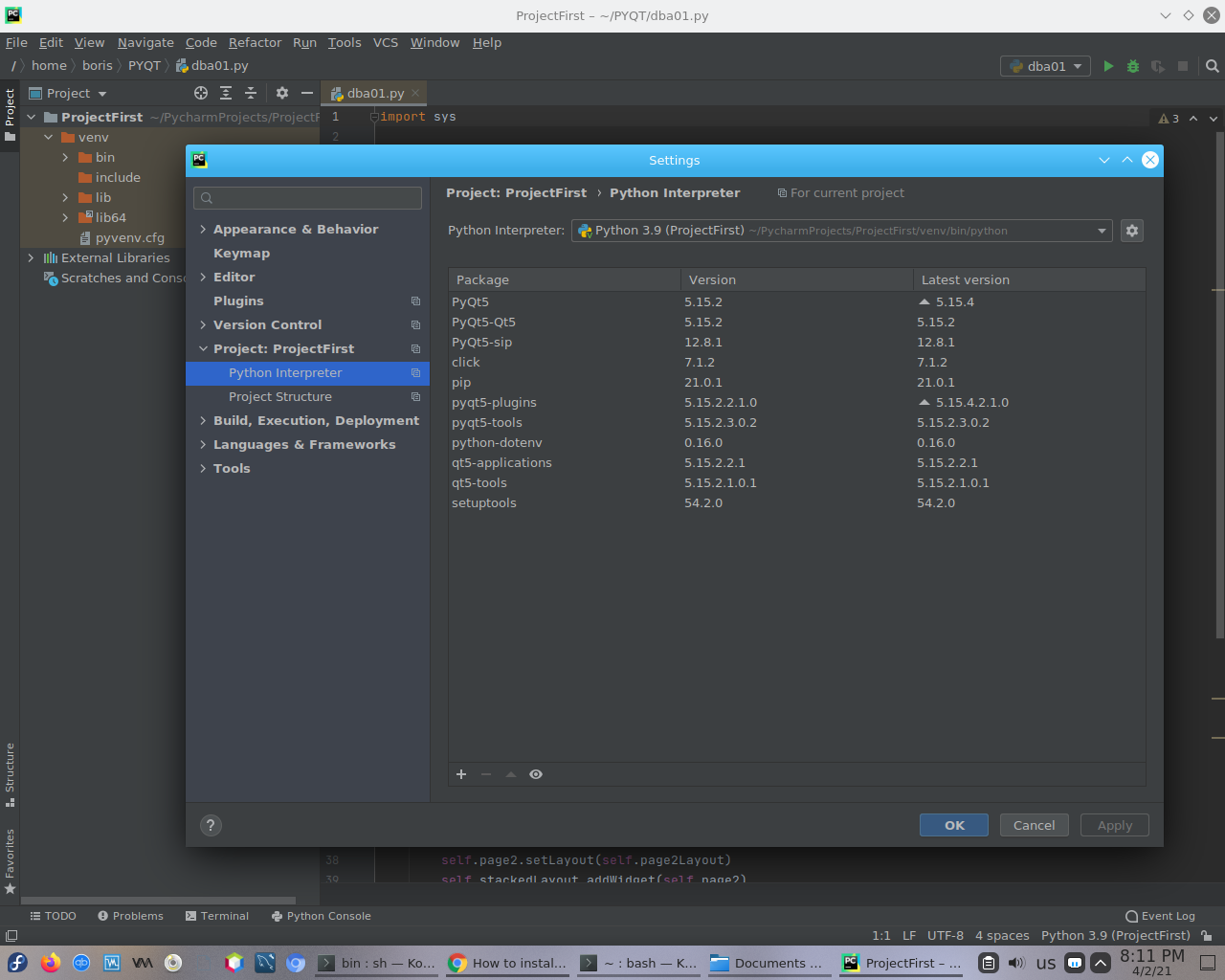Open the File menu
This screenshot has width=1225, height=980.
pos(16,43)
